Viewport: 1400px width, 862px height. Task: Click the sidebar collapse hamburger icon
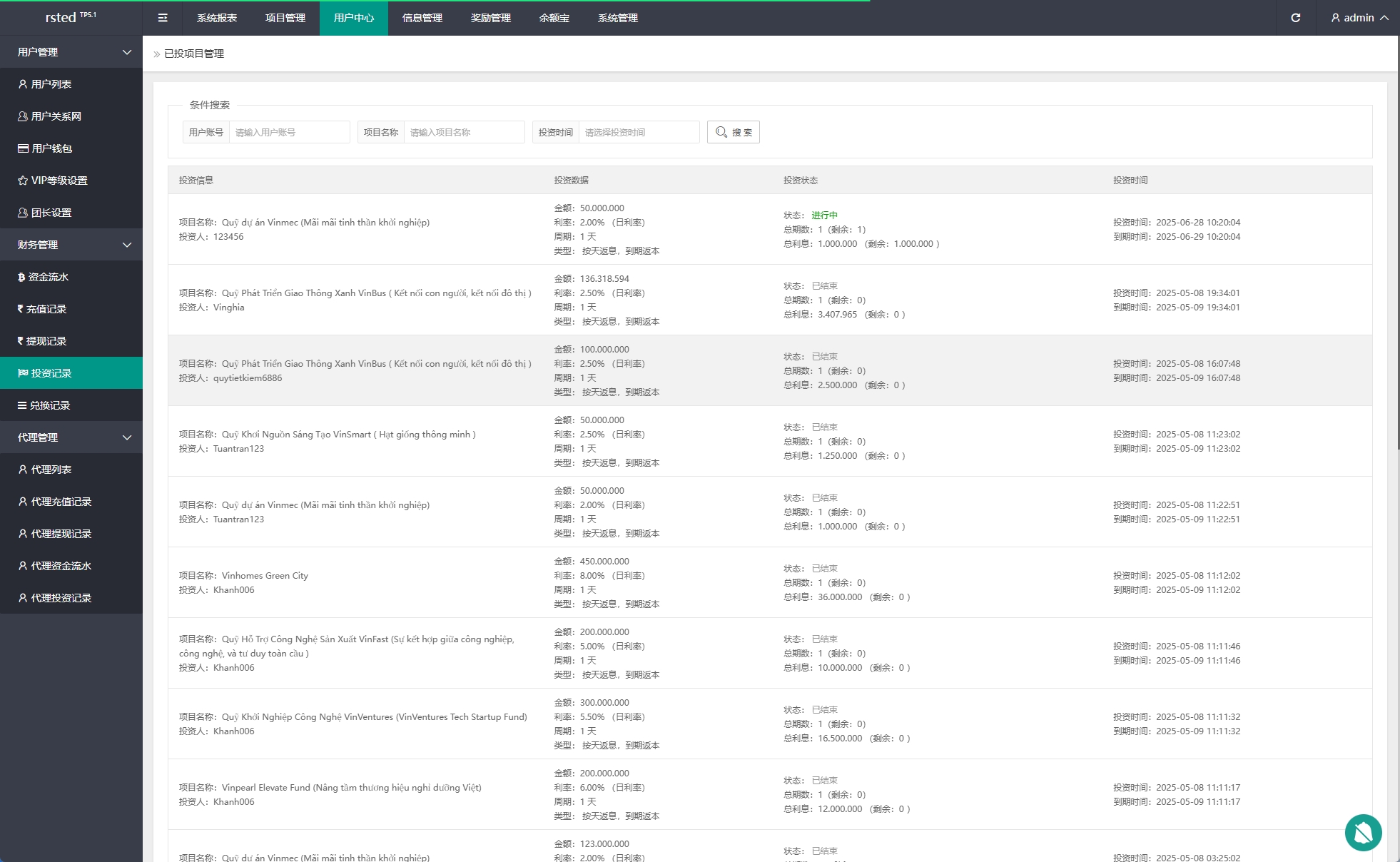(x=163, y=18)
